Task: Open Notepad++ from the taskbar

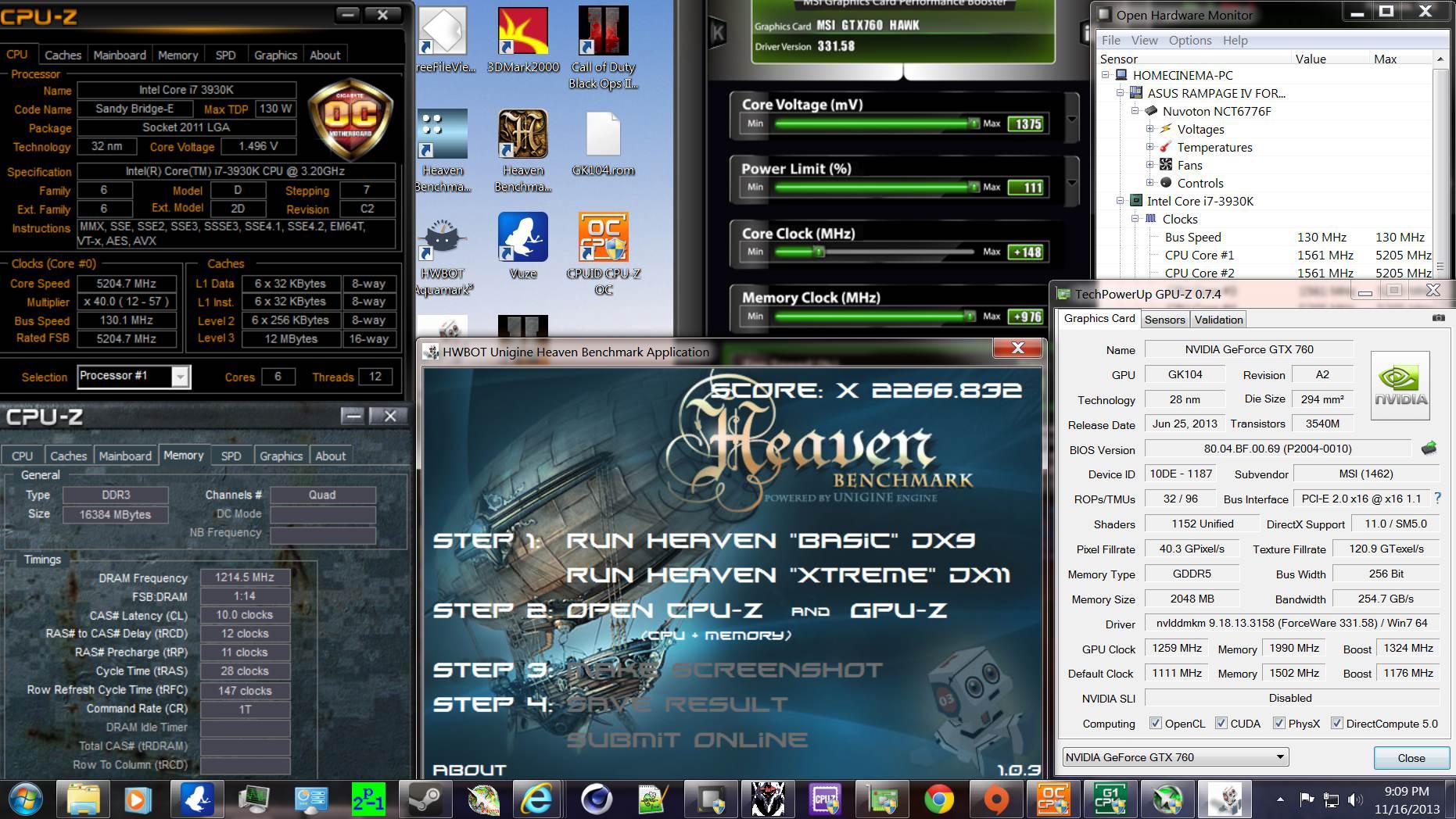Action: [651, 799]
